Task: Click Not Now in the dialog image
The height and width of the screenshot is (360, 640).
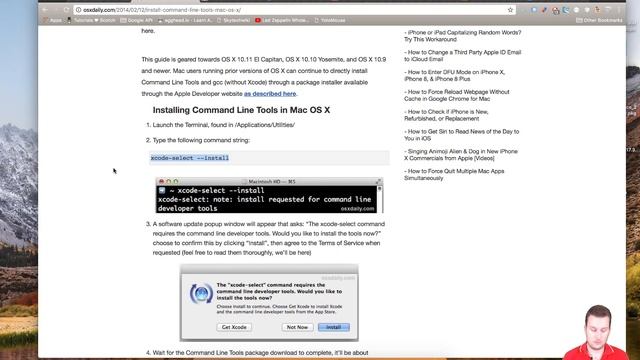Action: [x=297, y=327]
